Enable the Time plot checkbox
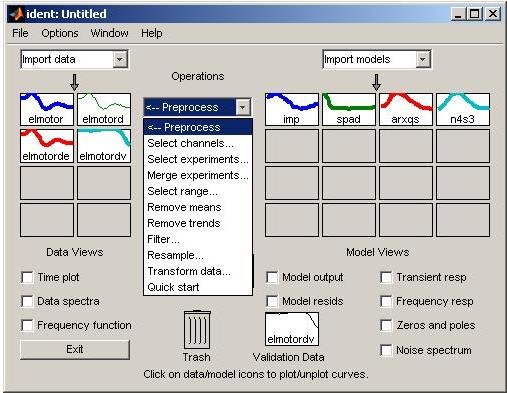507x393 pixels. tap(27, 277)
